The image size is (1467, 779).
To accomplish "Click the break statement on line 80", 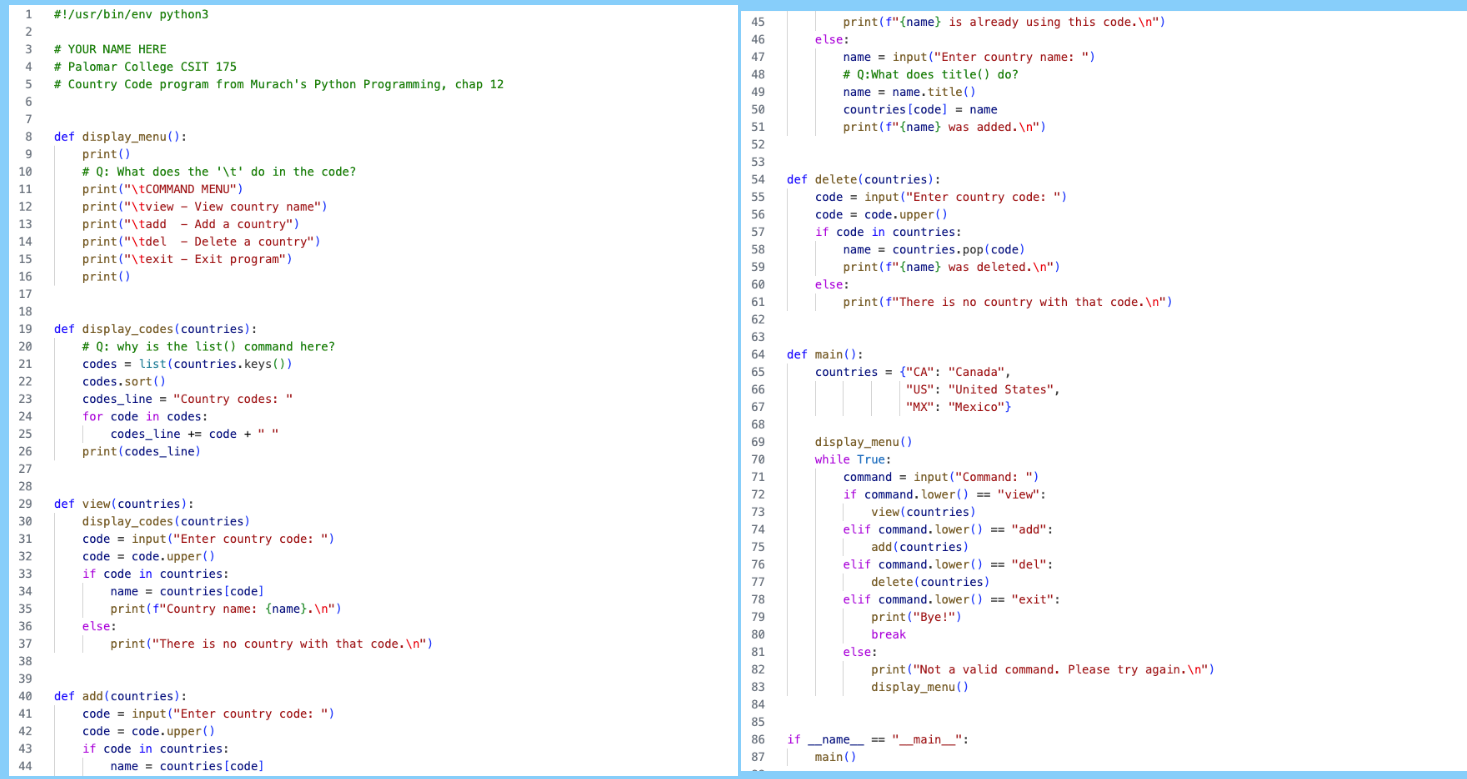I will 888,634.
